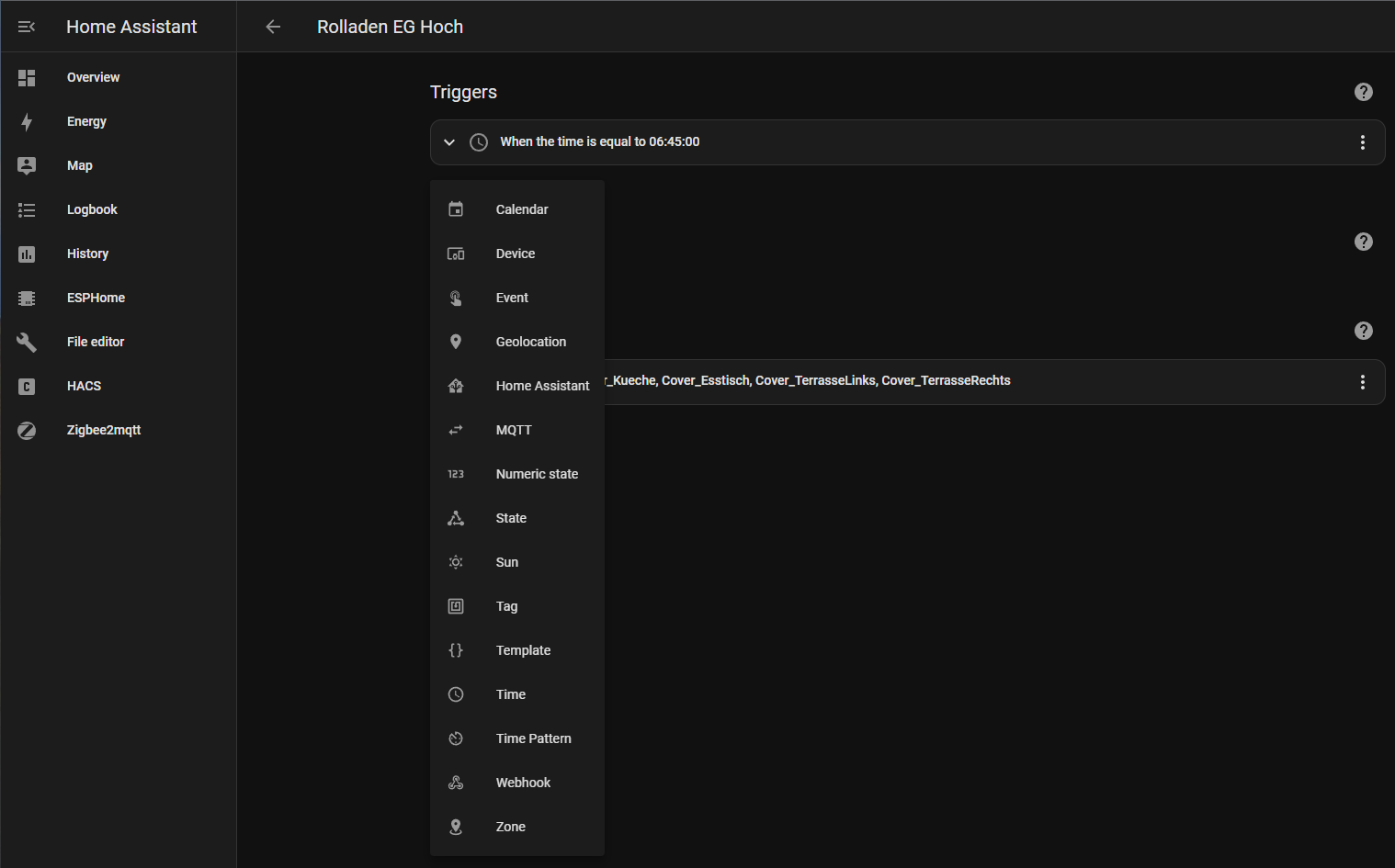Go to the History page
Image resolution: width=1395 pixels, height=868 pixels.
pos(87,254)
